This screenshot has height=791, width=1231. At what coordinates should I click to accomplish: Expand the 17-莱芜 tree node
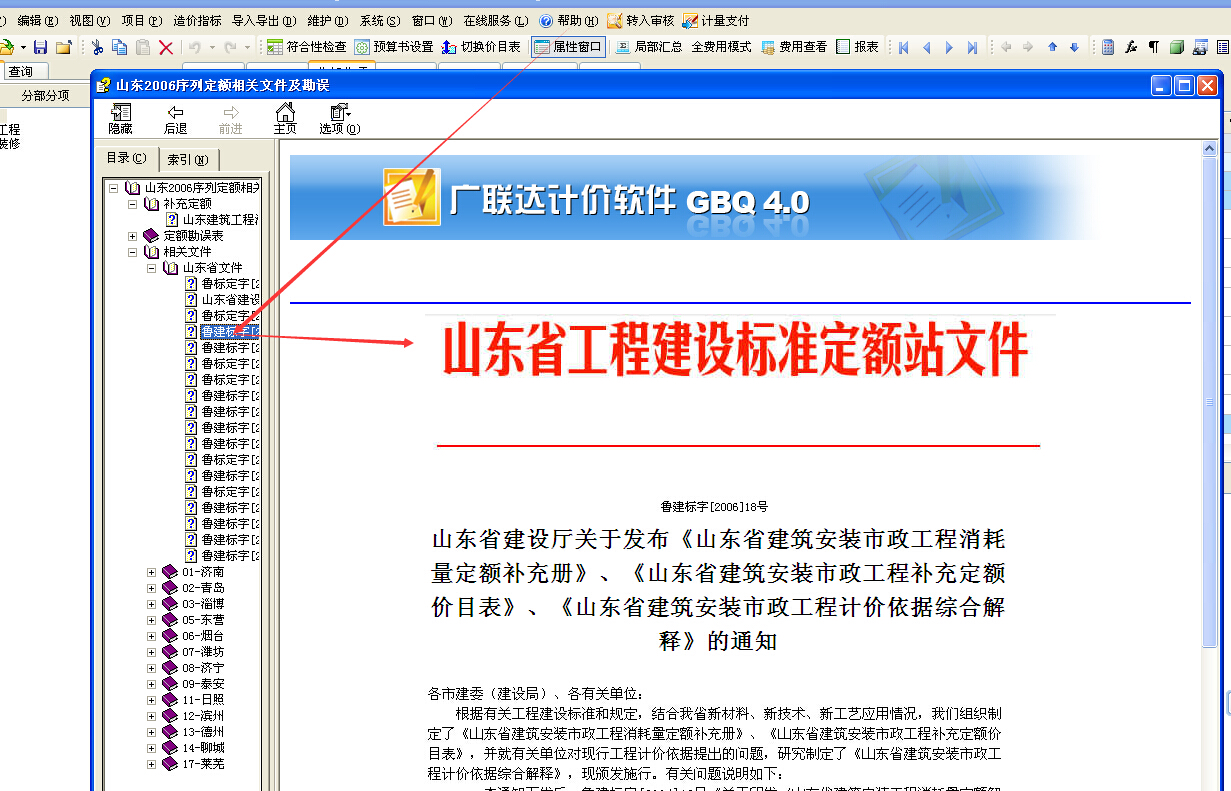(x=151, y=764)
